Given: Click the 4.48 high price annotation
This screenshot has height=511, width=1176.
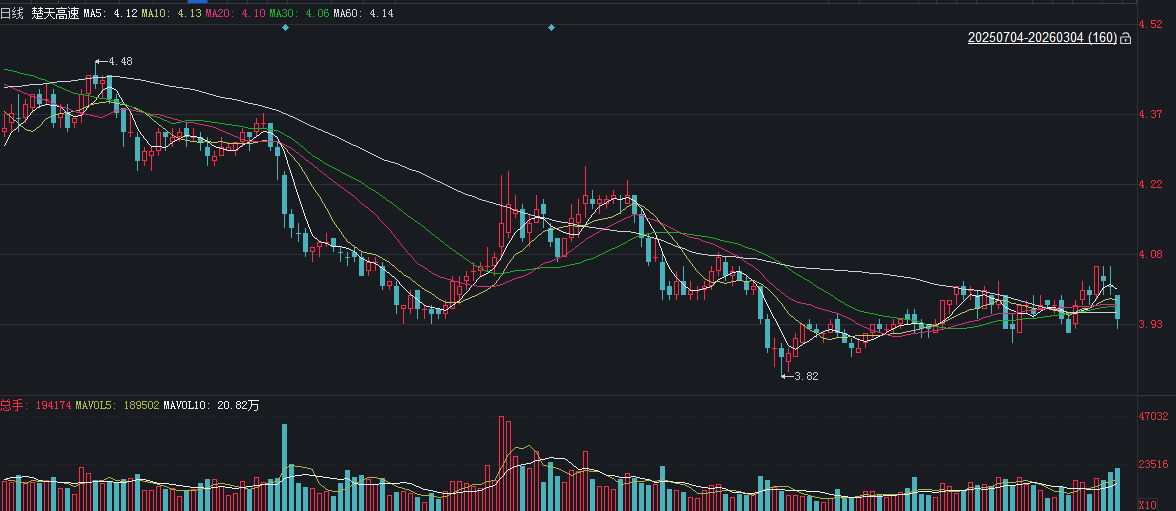Looking at the screenshot, I should (119, 61).
